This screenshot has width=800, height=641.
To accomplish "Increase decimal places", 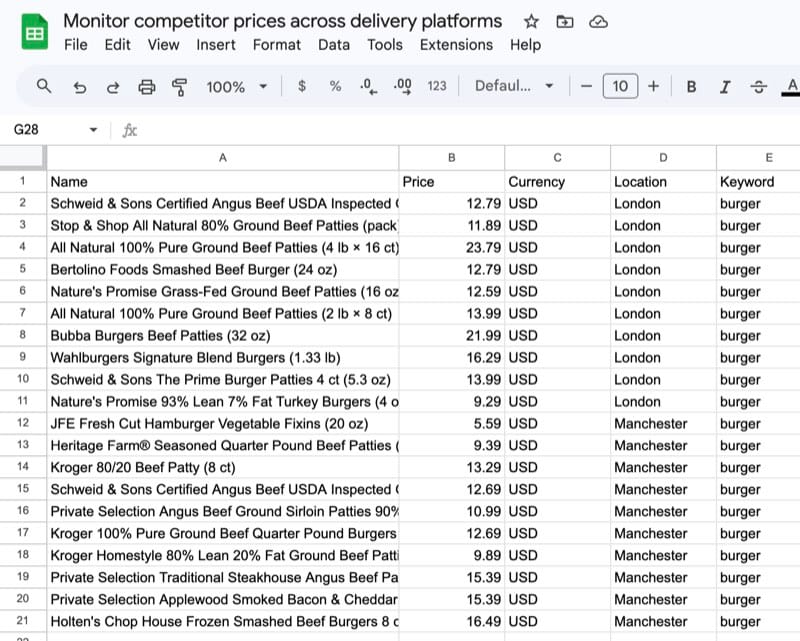I will 403,86.
